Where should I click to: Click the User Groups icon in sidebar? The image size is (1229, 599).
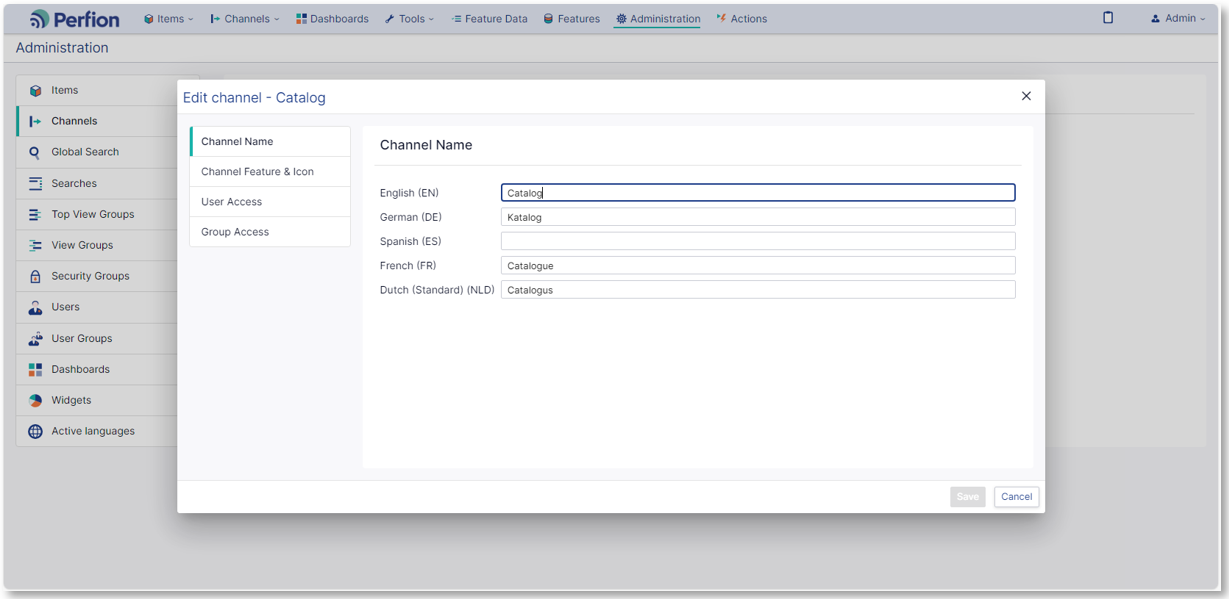(36, 339)
